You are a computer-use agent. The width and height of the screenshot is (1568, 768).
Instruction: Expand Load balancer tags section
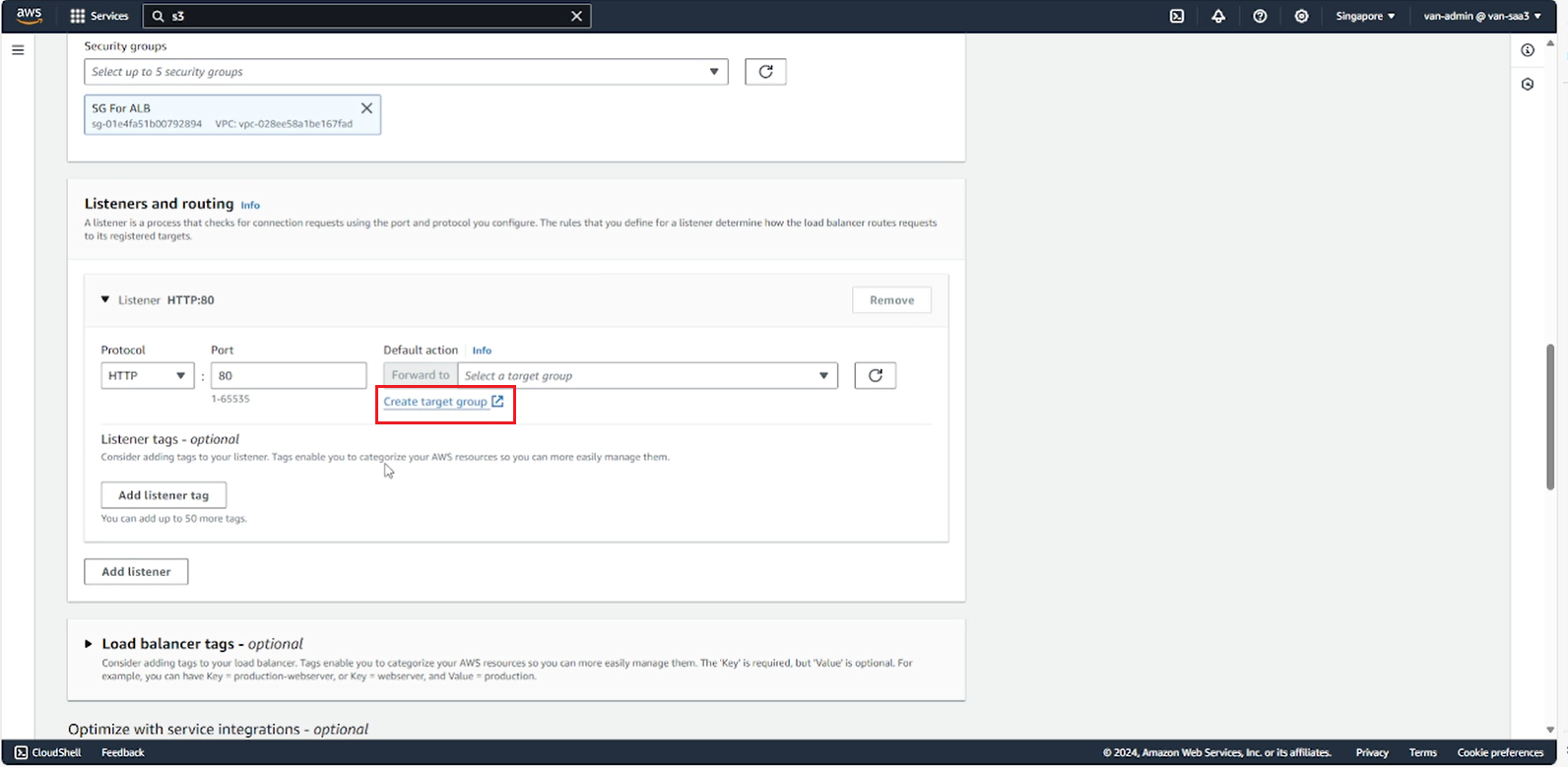point(89,644)
